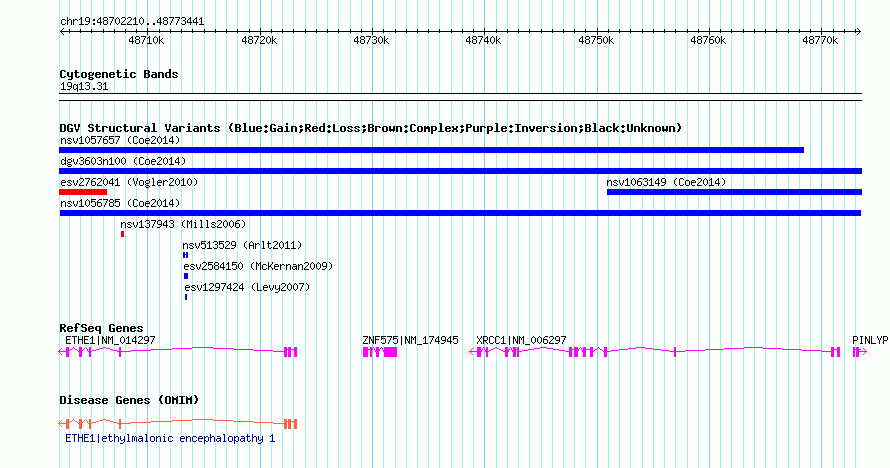Click the 48760k ruler tick label

[708, 40]
